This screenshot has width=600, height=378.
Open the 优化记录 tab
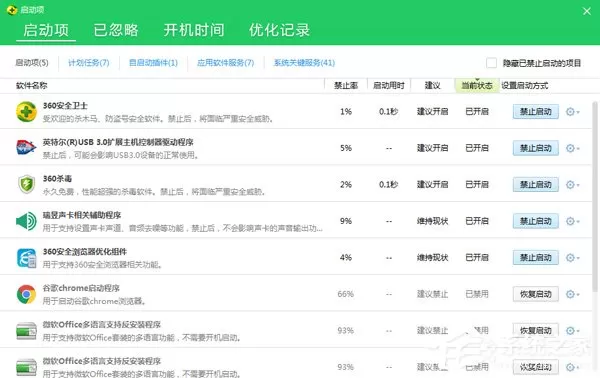pos(279,30)
